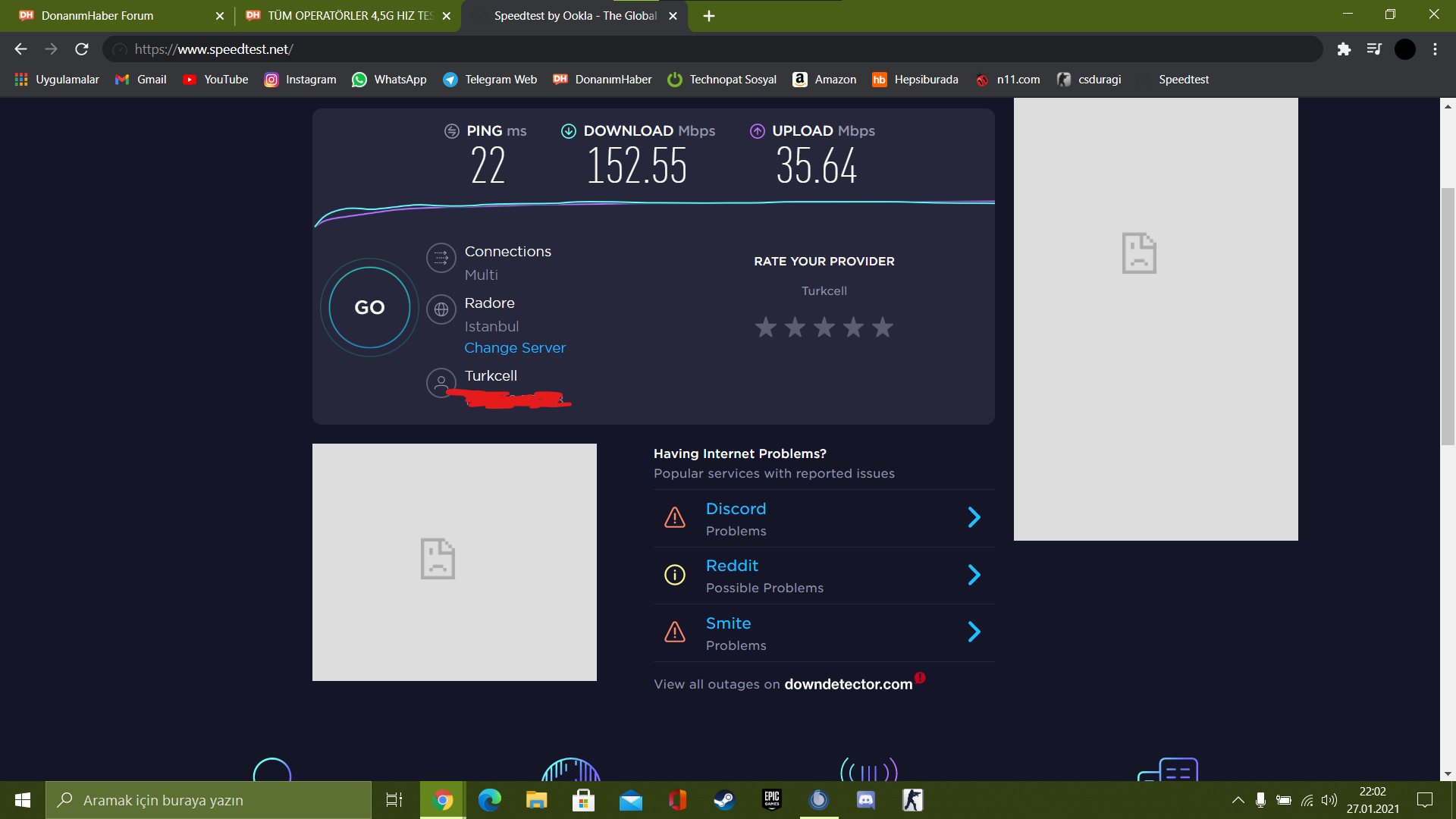The width and height of the screenshot is (1456, 819).
Task: Open the Windows Start menu
Action: (23, 800)
